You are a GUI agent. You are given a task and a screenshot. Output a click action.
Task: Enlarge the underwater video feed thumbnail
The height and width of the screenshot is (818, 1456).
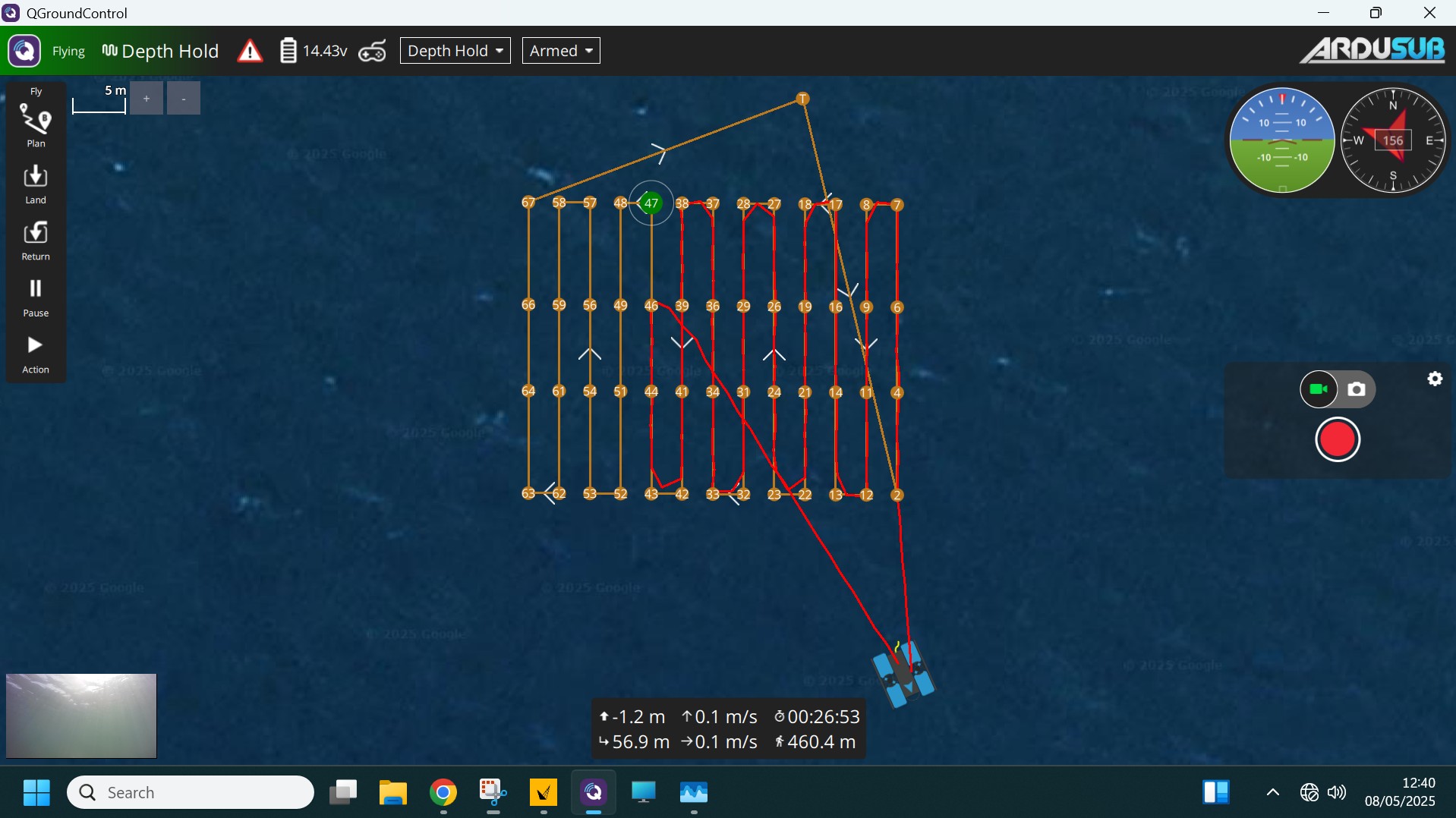pyautogui.click(x=81, y=716)
